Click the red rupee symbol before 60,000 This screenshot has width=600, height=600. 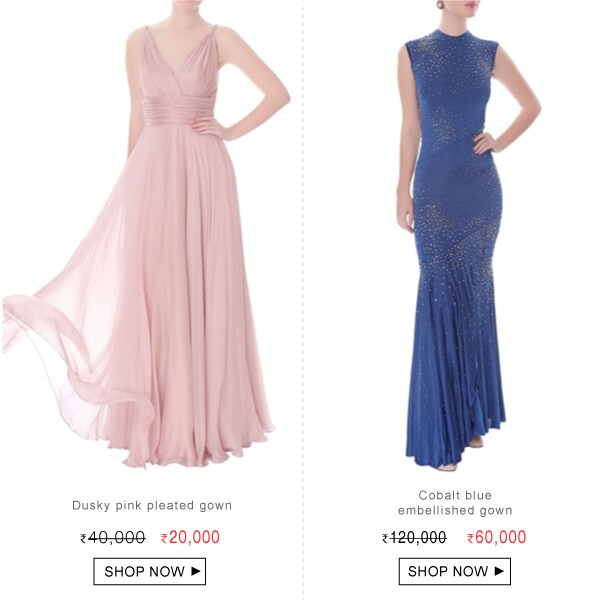470,538
